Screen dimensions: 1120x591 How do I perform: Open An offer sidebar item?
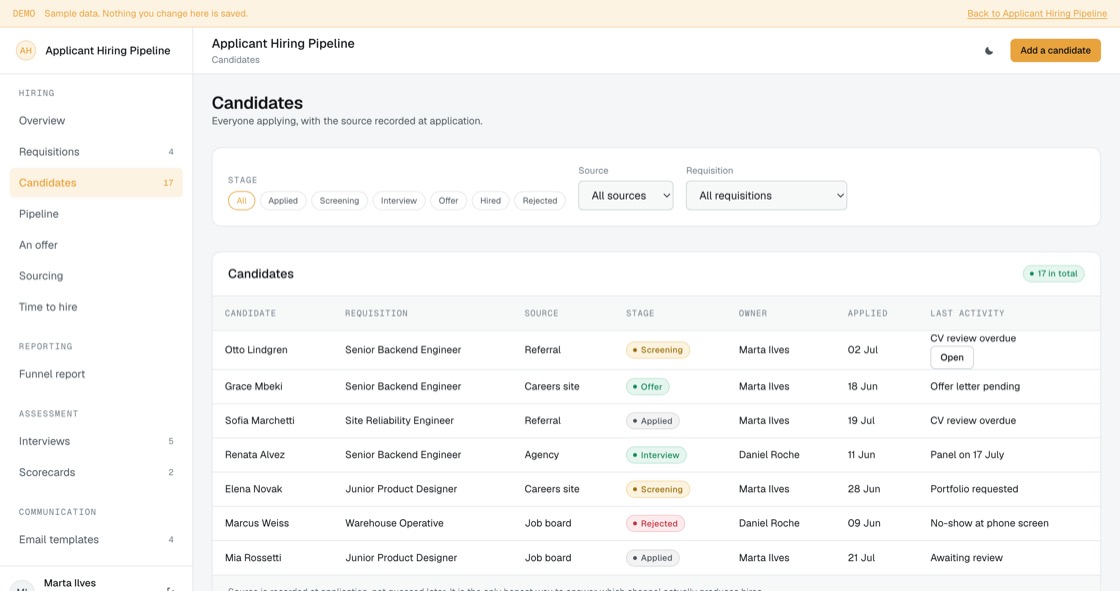[96, 245]
